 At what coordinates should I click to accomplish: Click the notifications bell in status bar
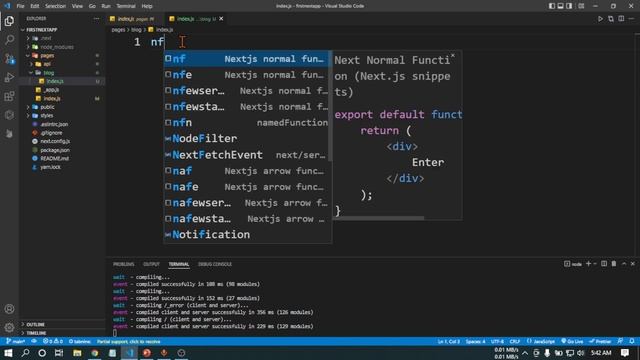click(632, 341)
